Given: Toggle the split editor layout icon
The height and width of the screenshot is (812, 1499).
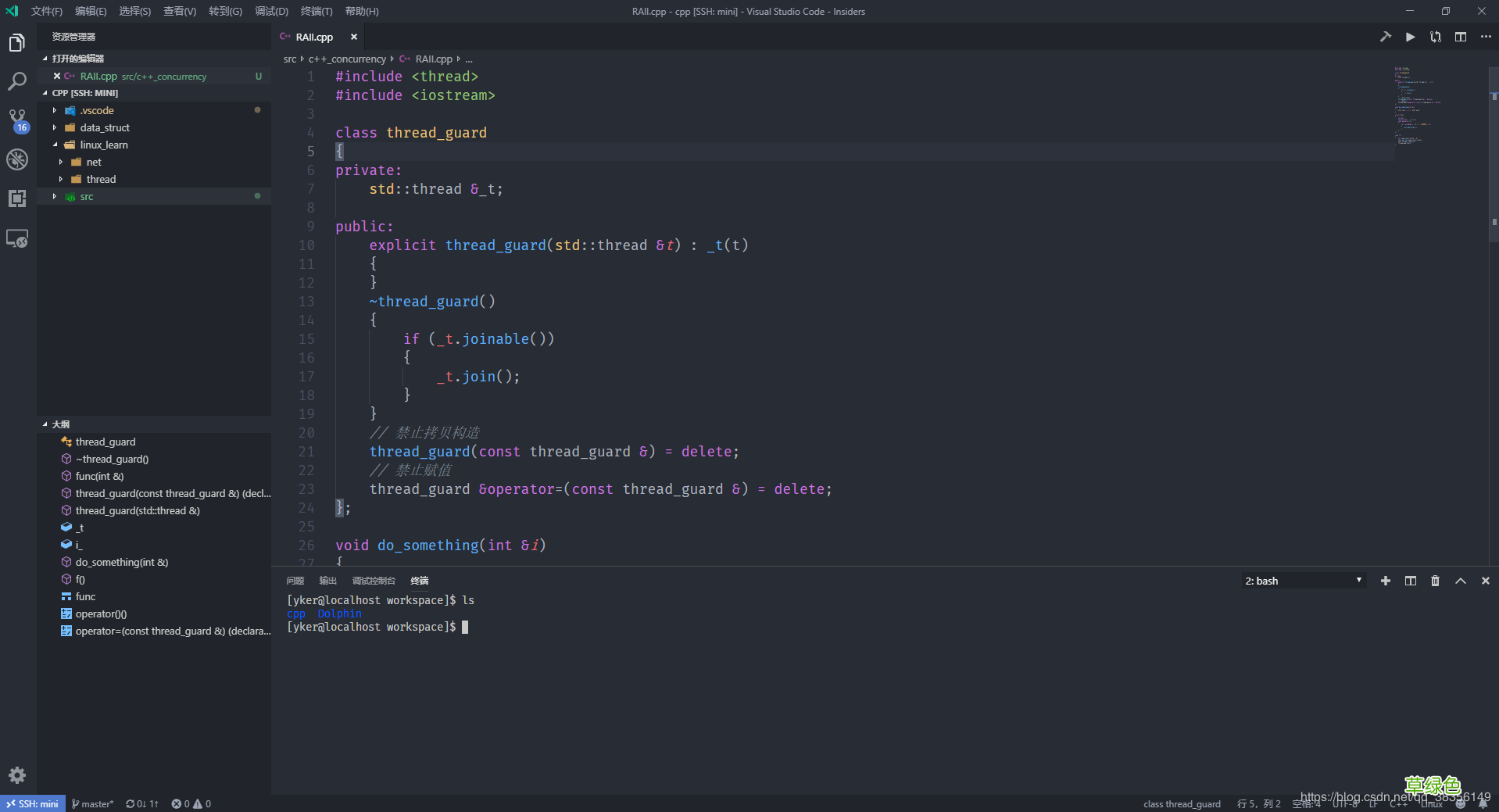Looking at the screenshot, I should pyautogui.click(x=1461, y=36).
